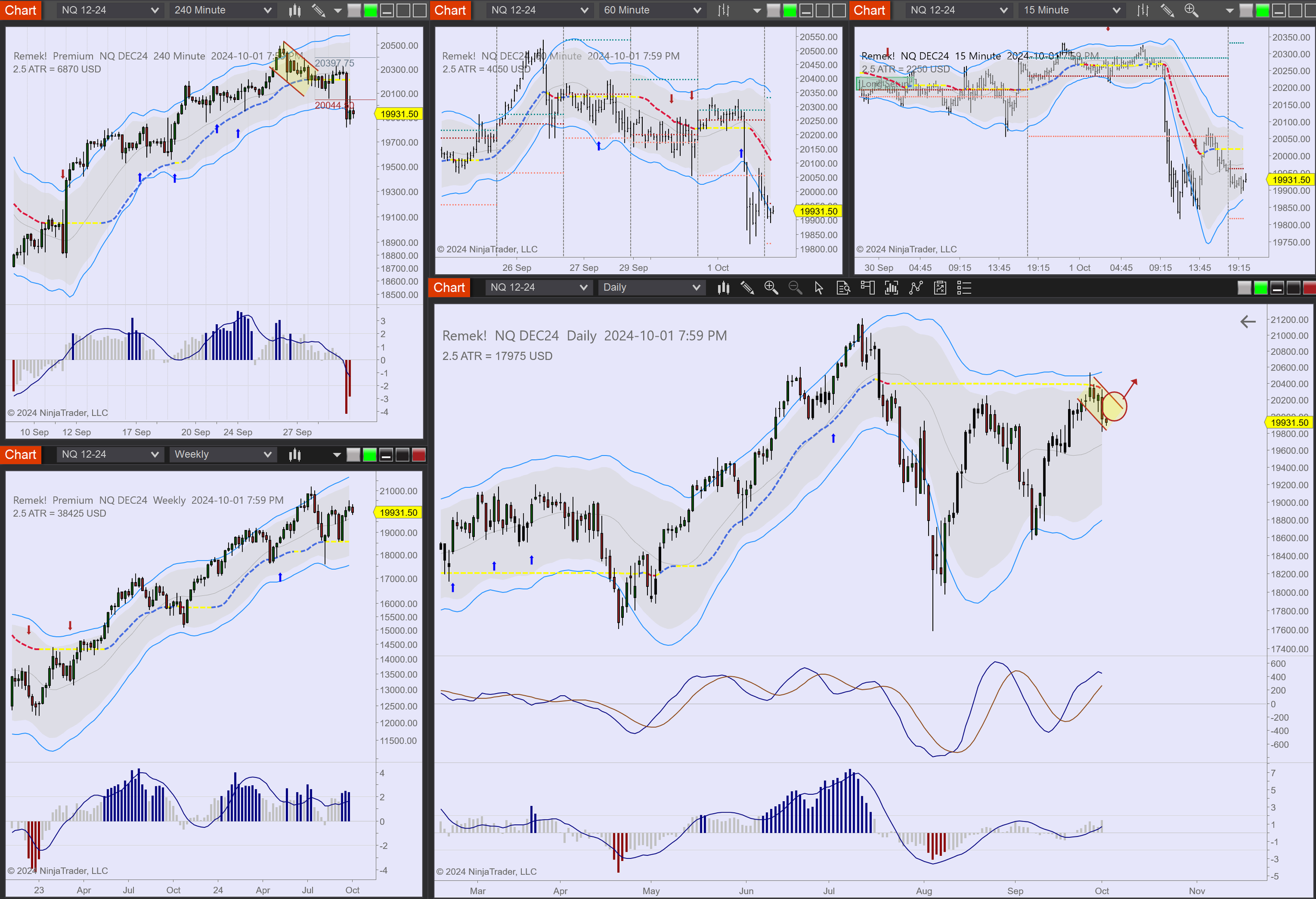
Task: Click yellow 19931.50 price marker on Daily axis
Action: [1289, 422]
